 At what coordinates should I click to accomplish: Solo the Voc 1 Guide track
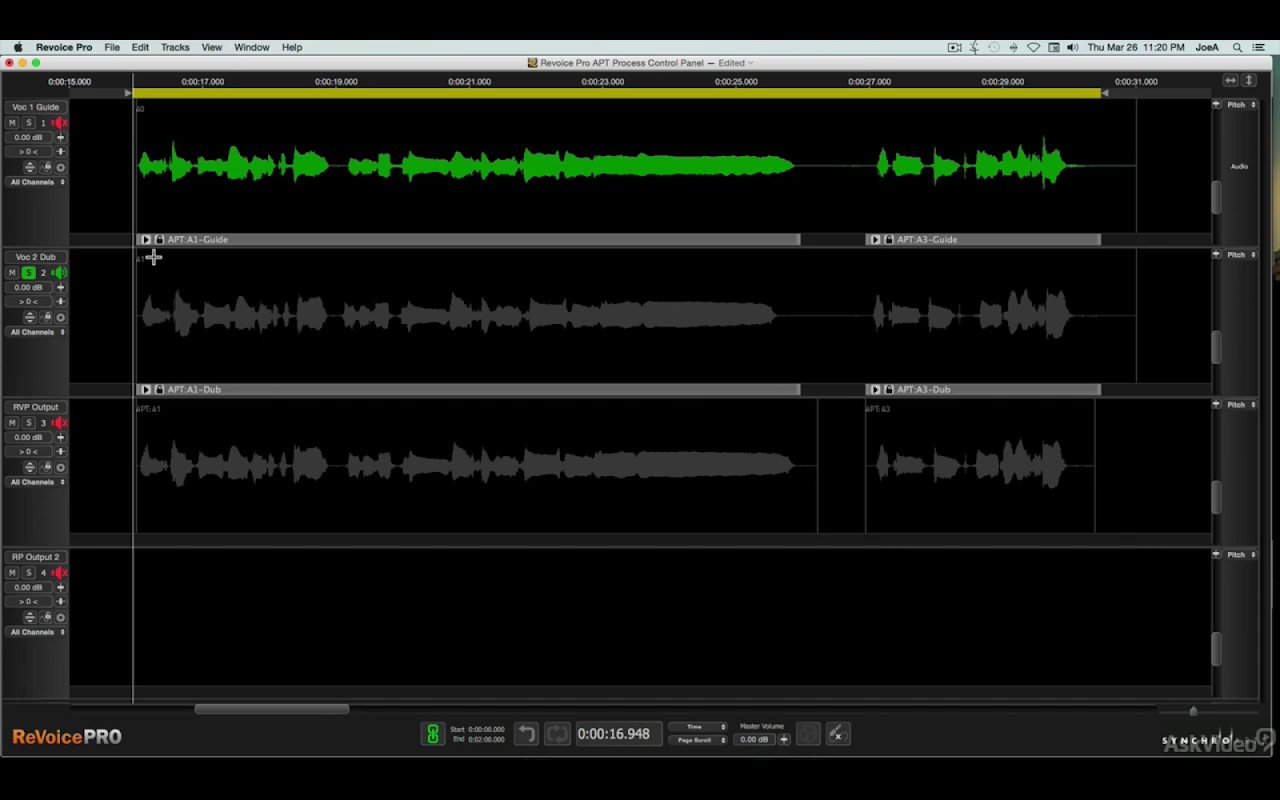29,122
